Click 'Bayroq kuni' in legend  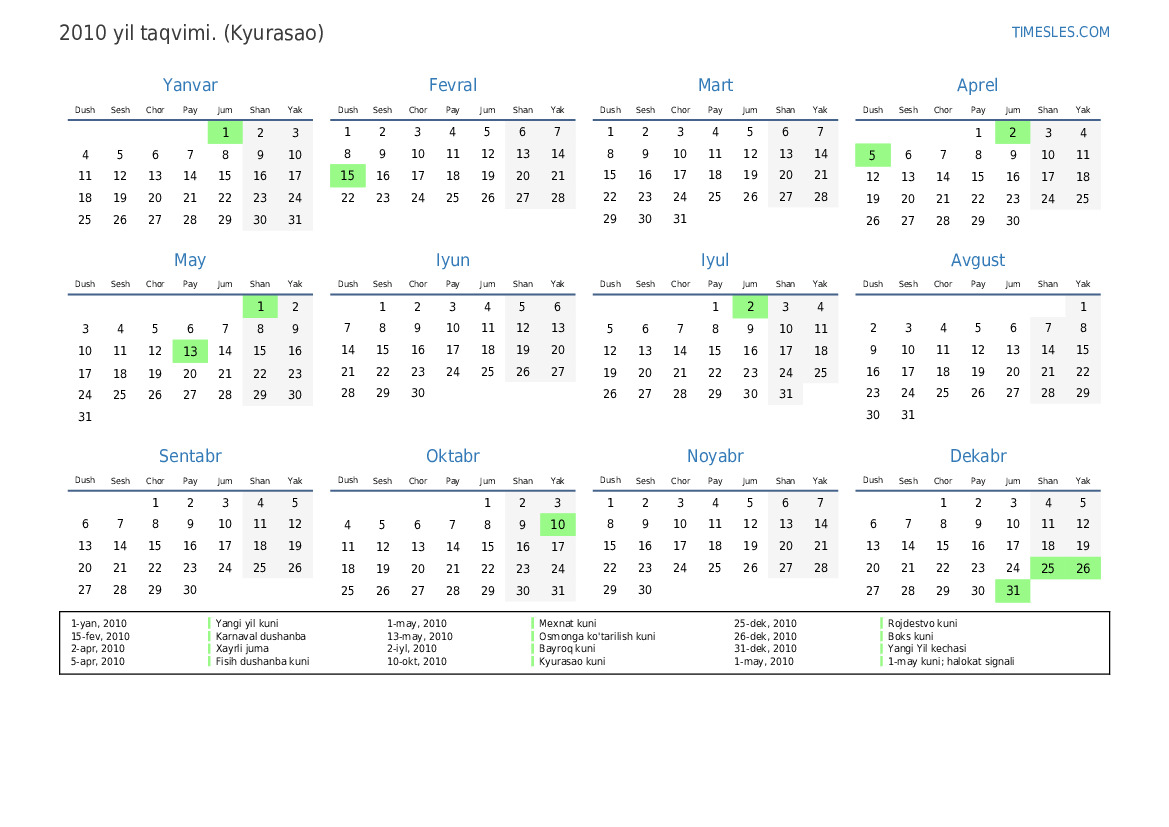[x=567, y=649]
